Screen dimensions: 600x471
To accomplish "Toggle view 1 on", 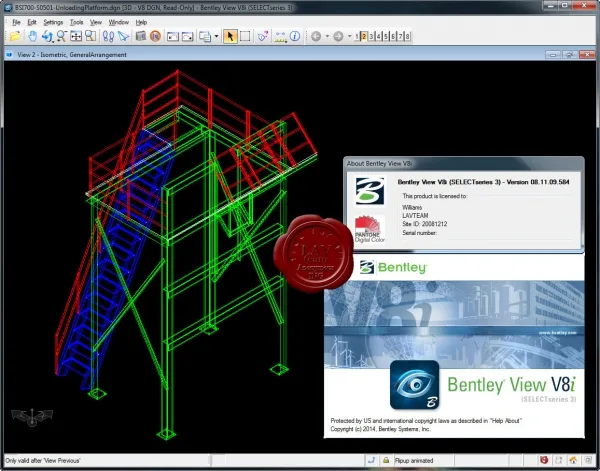I will click(357, 36).
